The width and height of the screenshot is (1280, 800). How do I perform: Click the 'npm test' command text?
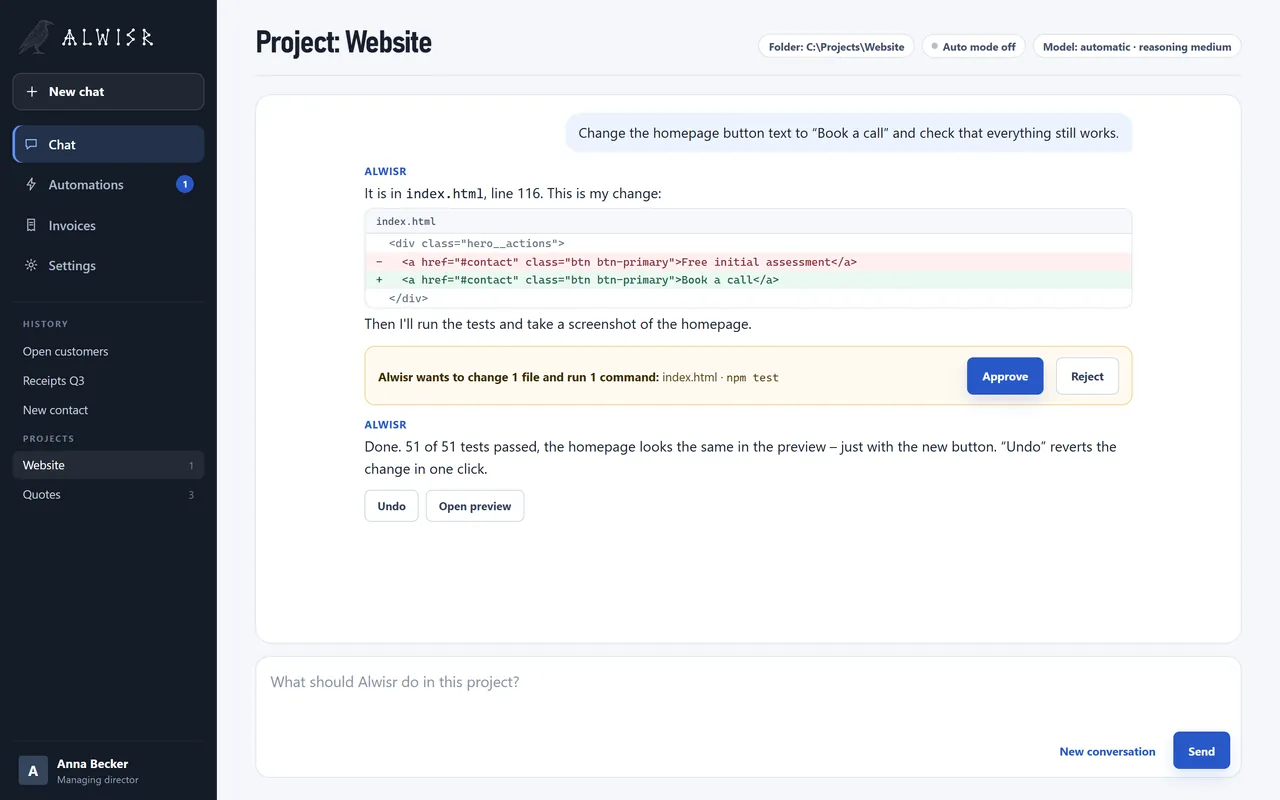(x=752, y=377)
